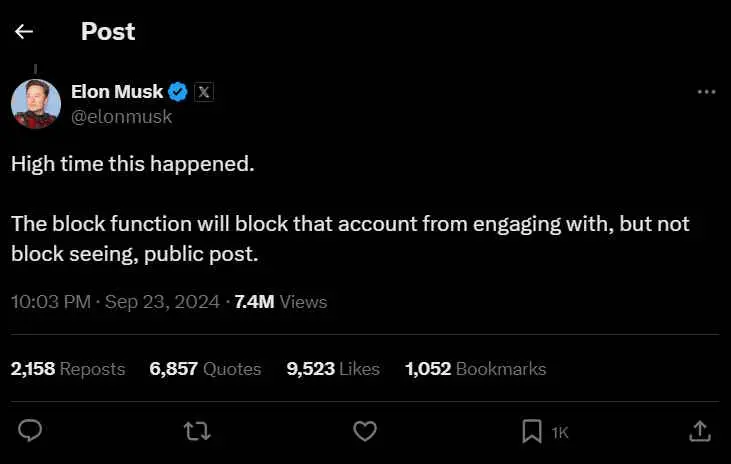Viewport: 731px width, 464px height.
Task: View the 6,857 Quotes list
Action: [x=205, y=369]
